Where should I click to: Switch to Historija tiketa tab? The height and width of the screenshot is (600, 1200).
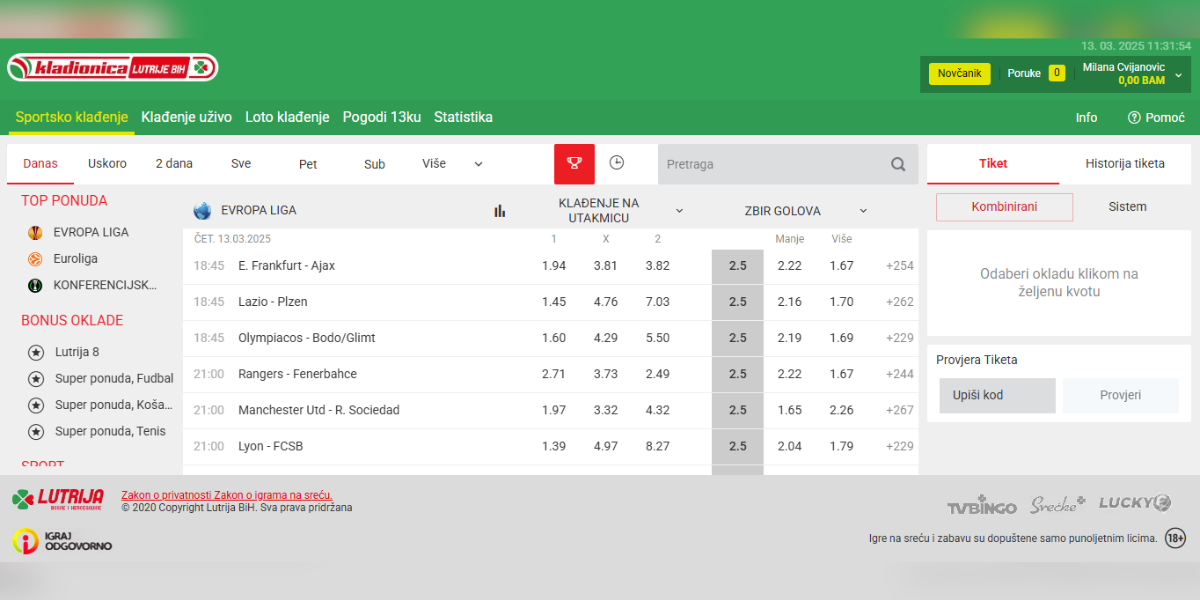pyautogui.click(x=1125, y=164)
